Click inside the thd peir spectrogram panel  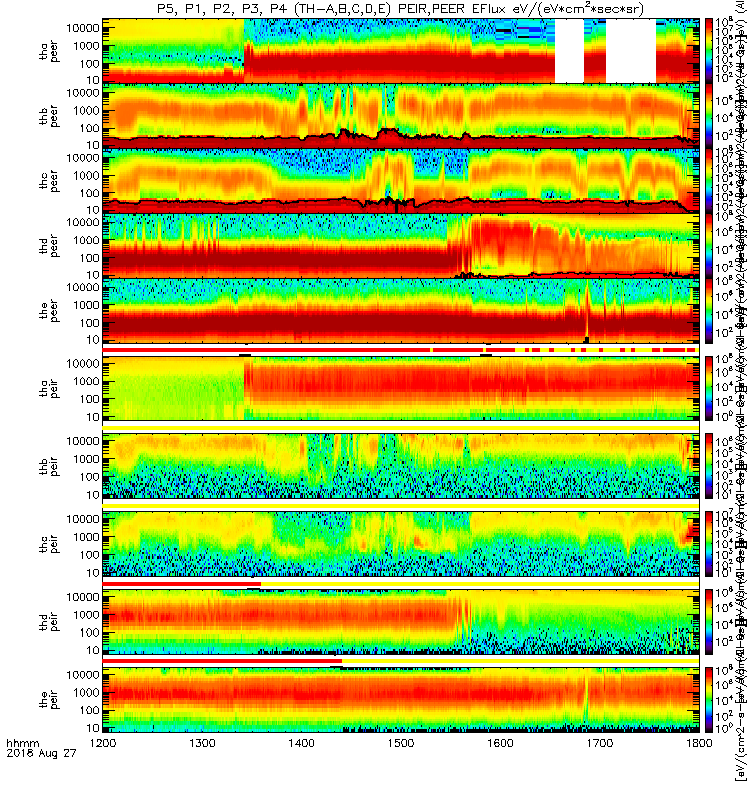401,621
